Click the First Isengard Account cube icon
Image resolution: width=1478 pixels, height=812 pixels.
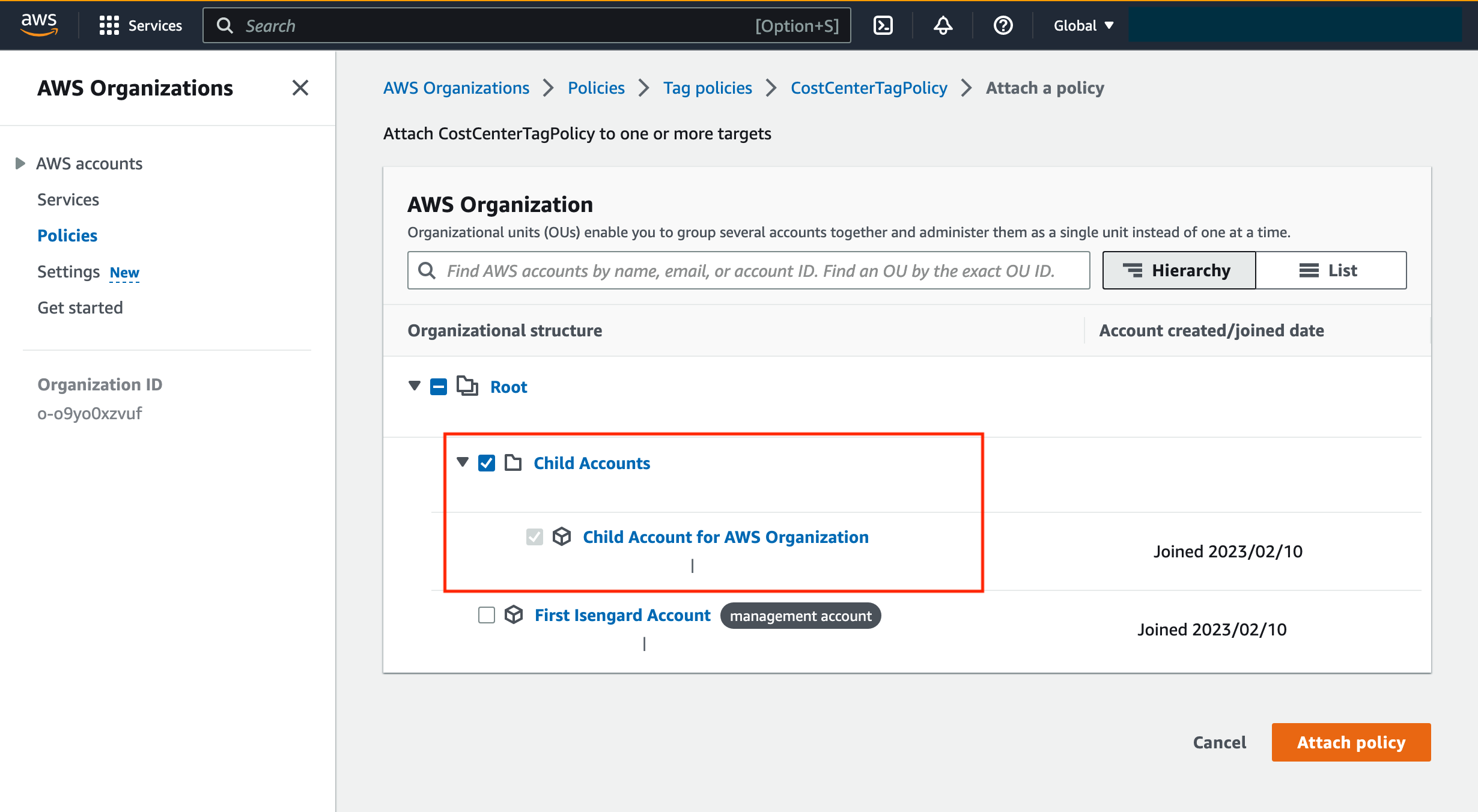click(x=514, y=614)
